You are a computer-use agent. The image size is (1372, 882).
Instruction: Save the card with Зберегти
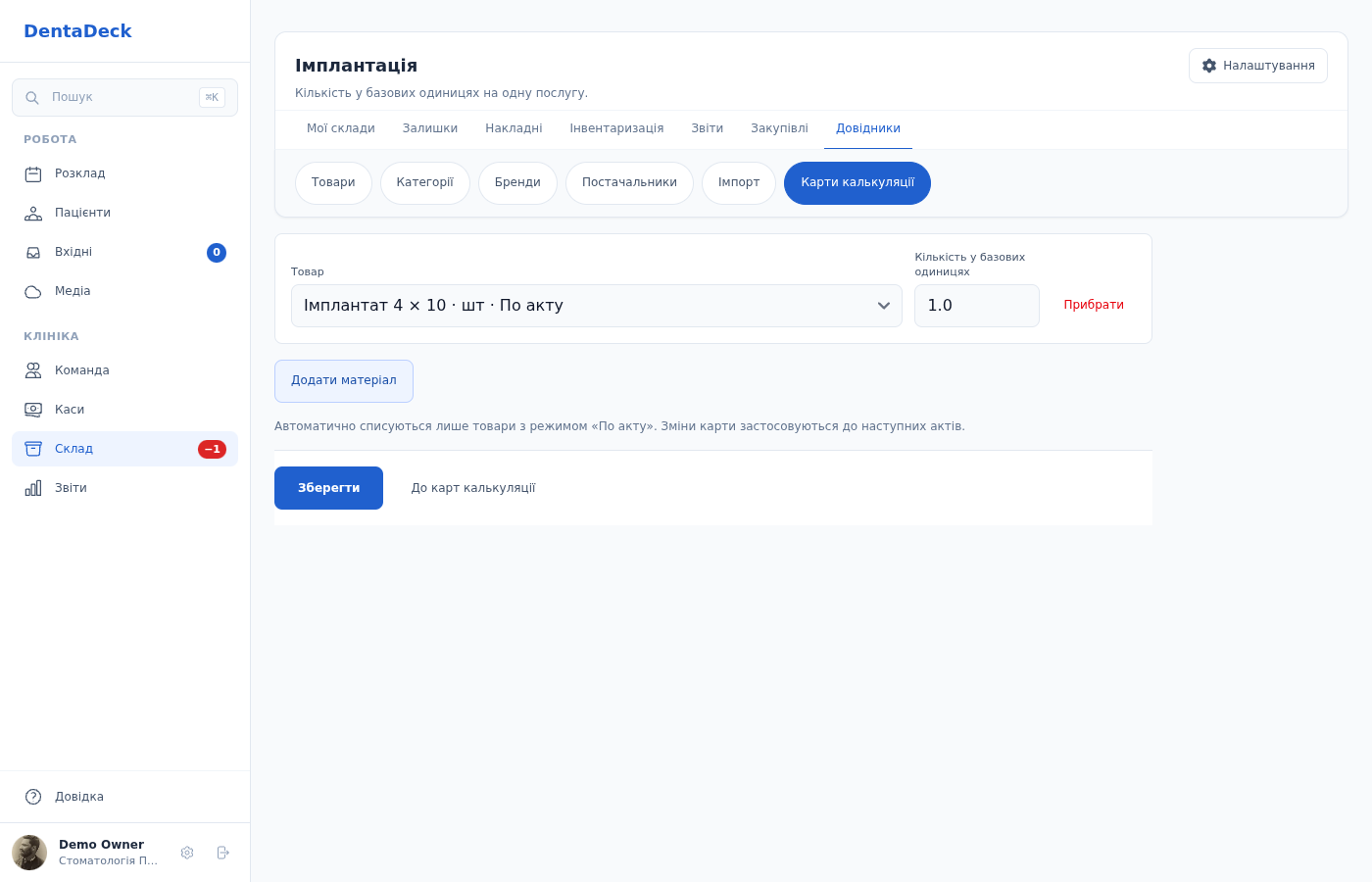328,488
